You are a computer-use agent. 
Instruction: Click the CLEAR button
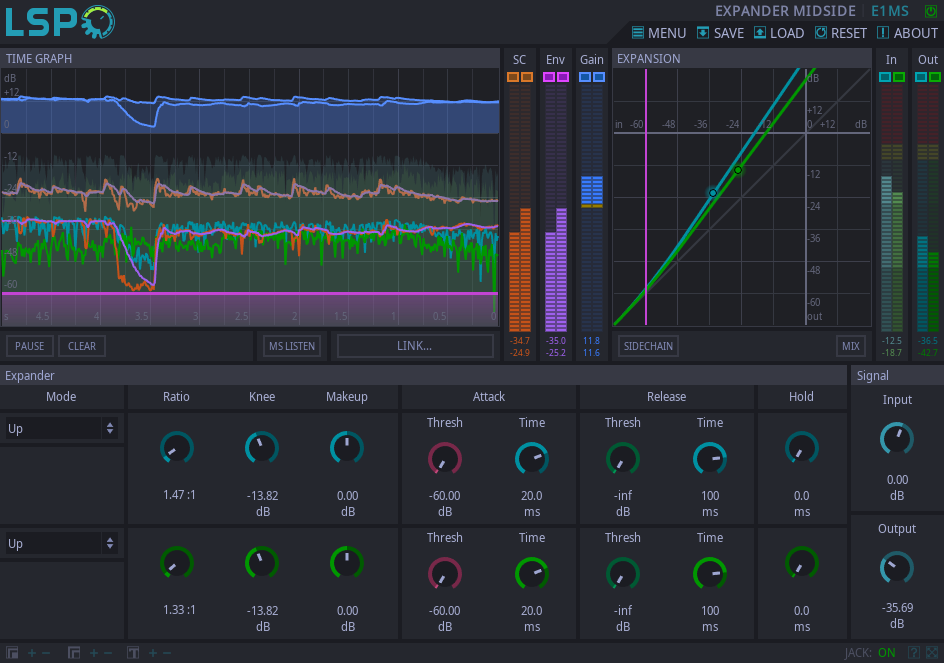point(82,346)
